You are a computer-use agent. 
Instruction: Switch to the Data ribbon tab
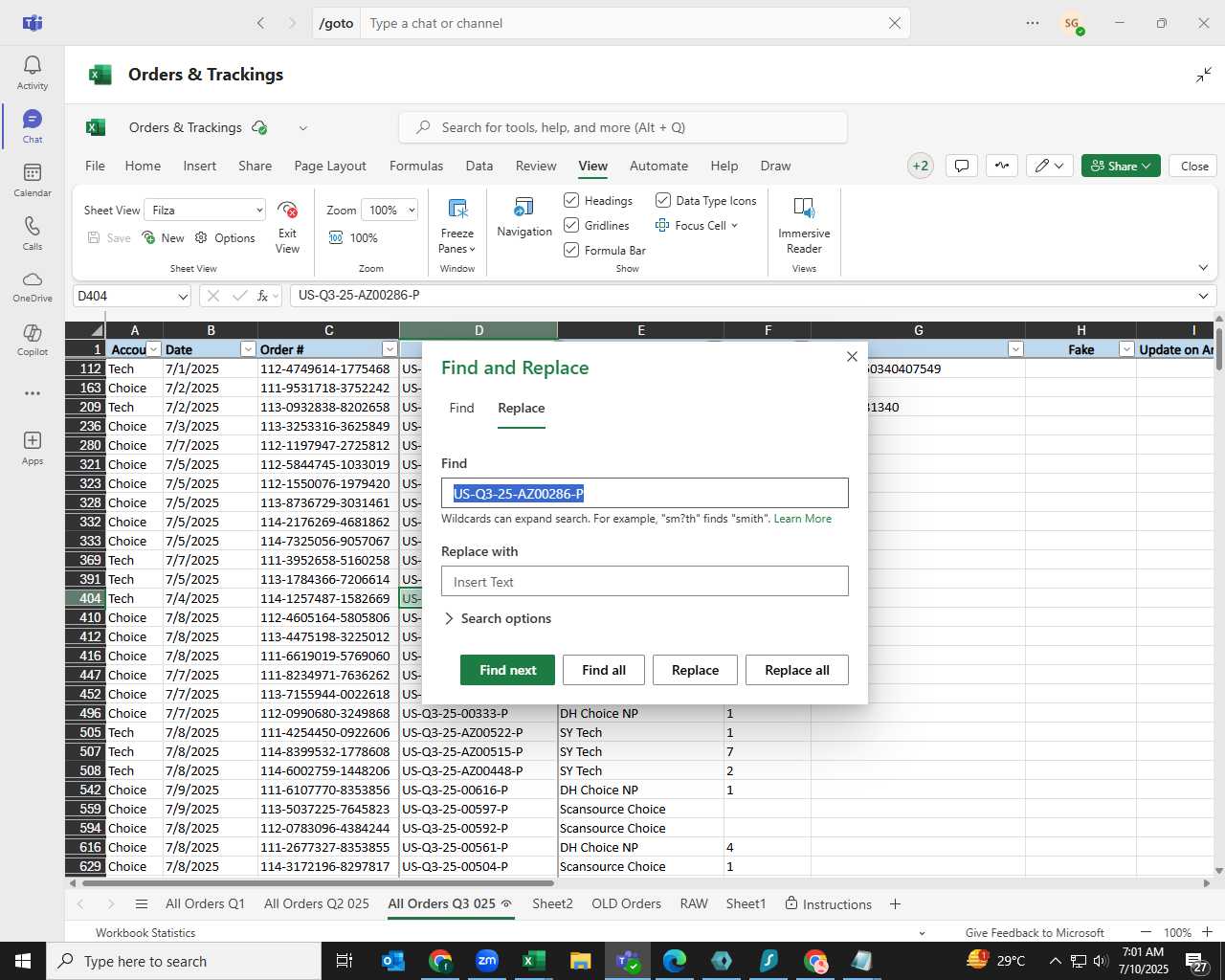coord(479,166)
